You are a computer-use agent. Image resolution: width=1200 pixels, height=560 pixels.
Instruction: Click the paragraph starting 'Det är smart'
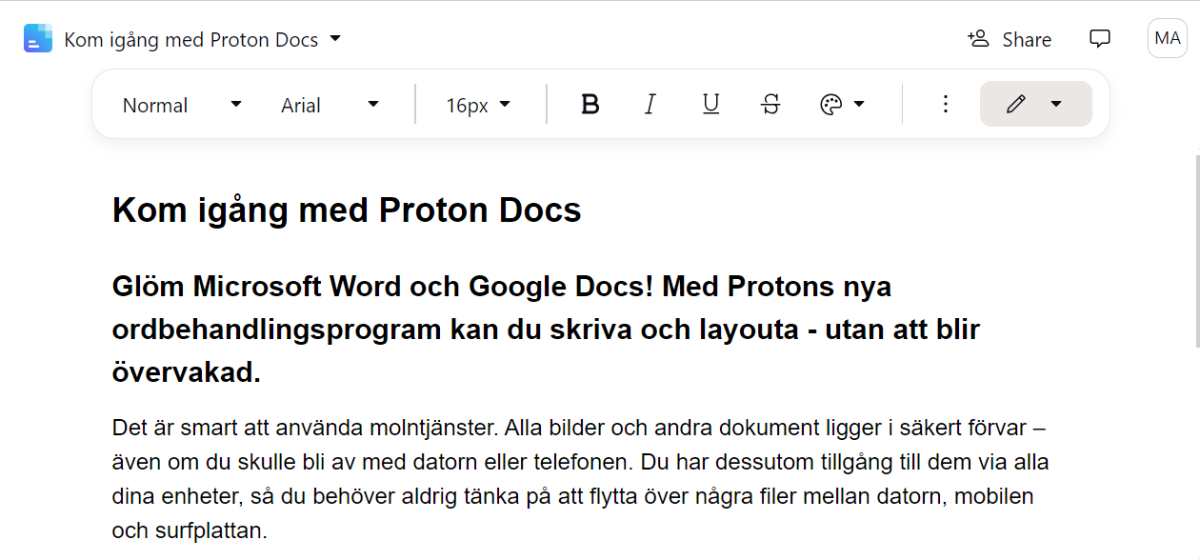click(x=580, y=479)
